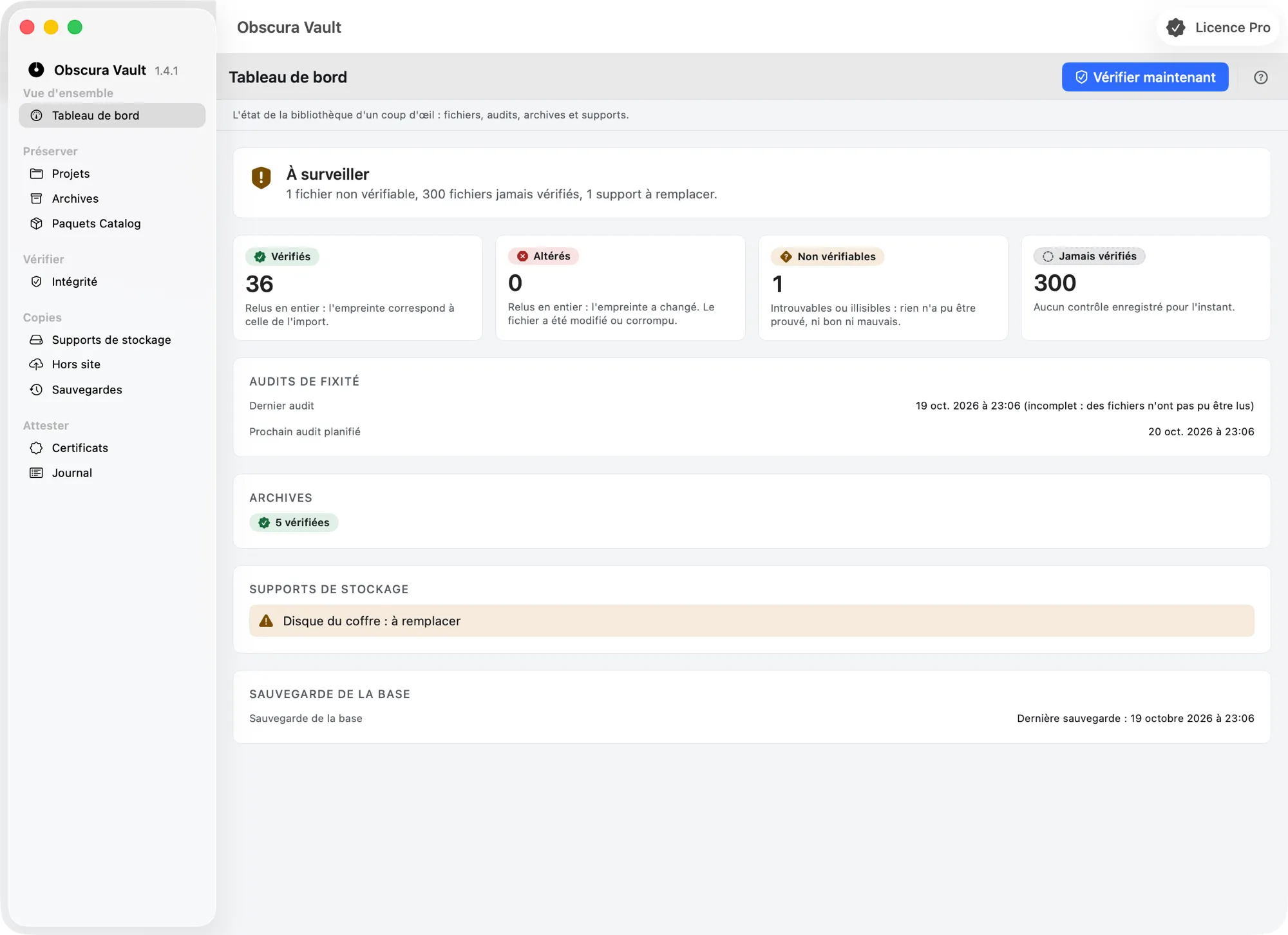Click the Altérés status pill
Viewport: 1288px width, 935px height.
544,256
